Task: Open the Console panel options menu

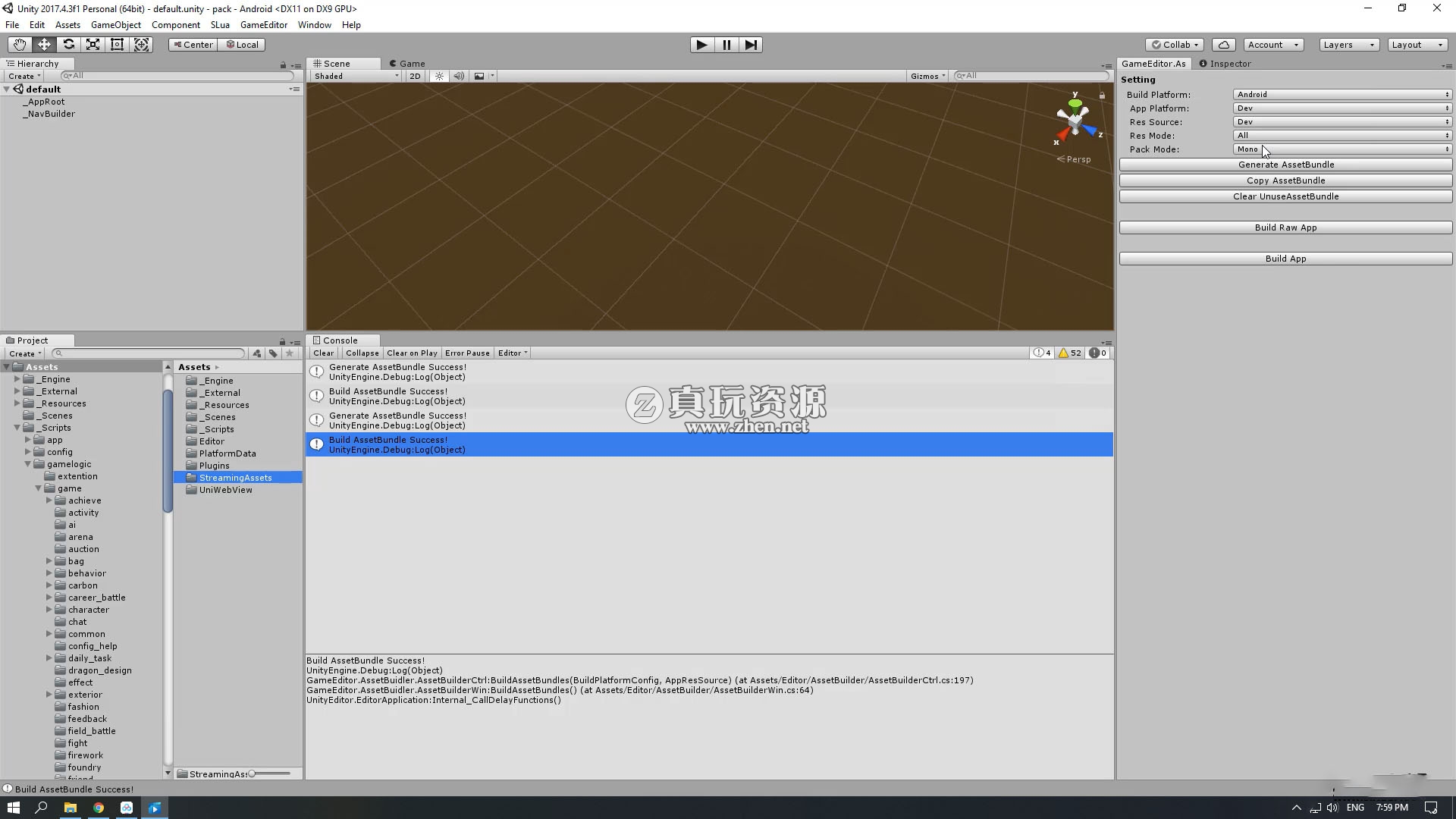Action: click(x=1106, y=342)
